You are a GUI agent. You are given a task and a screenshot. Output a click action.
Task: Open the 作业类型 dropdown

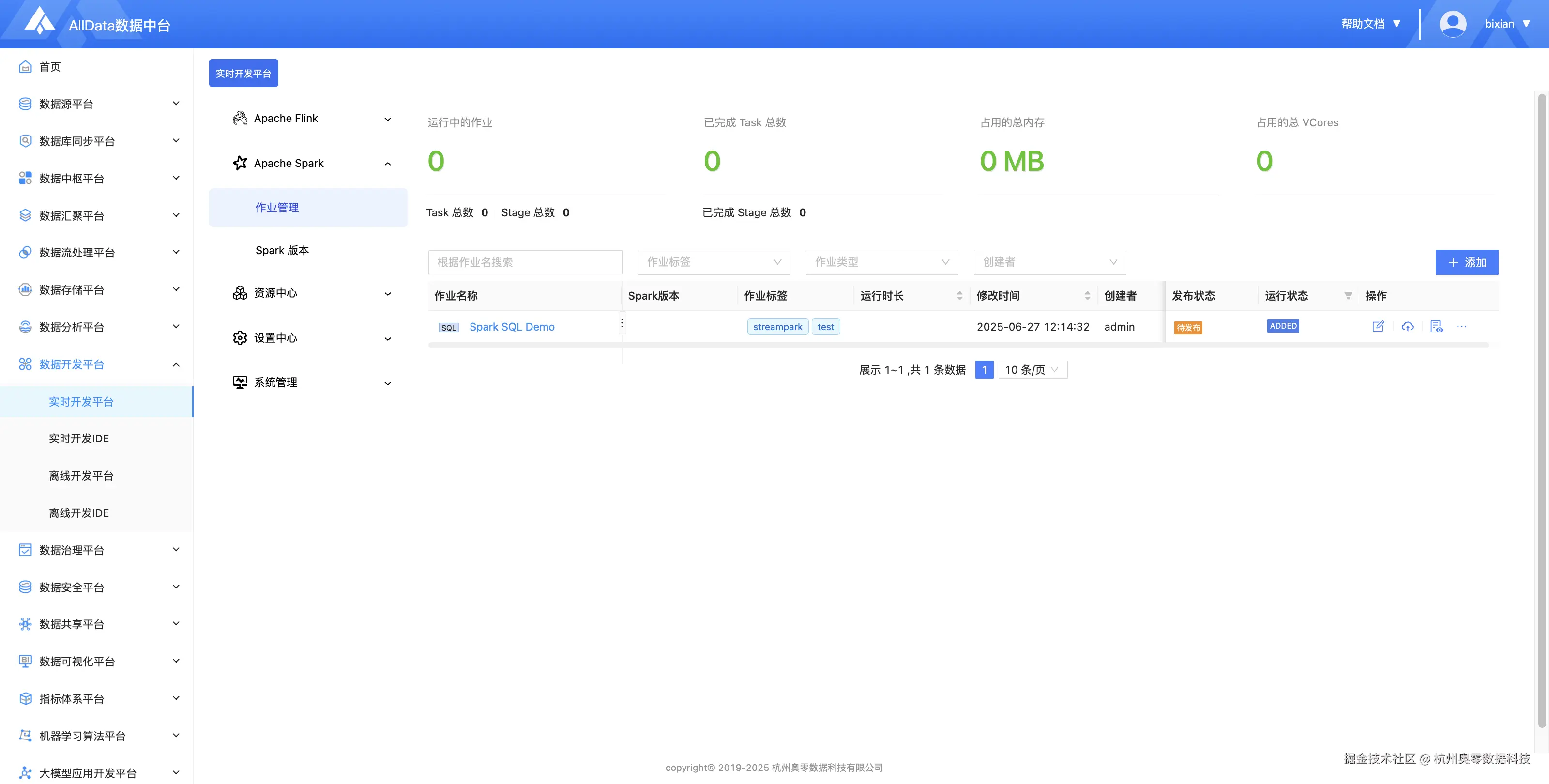coord(881,262)
